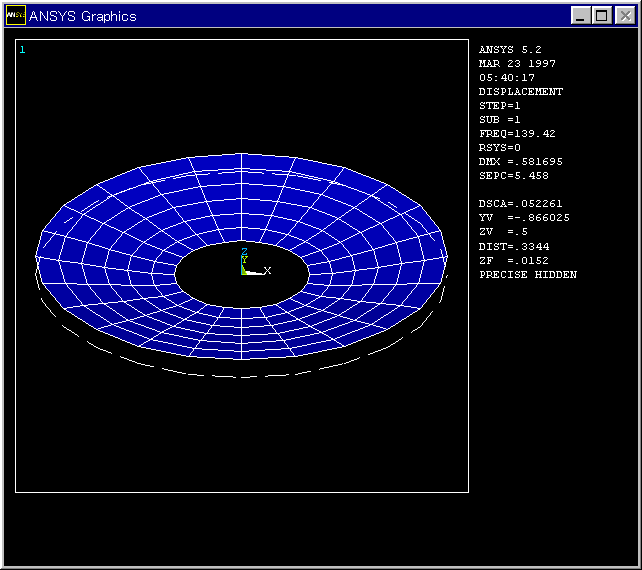Click the coordinate triad origin at disk center
The width and height of the screenshot is (642, 570).
(x=244, y=271)
